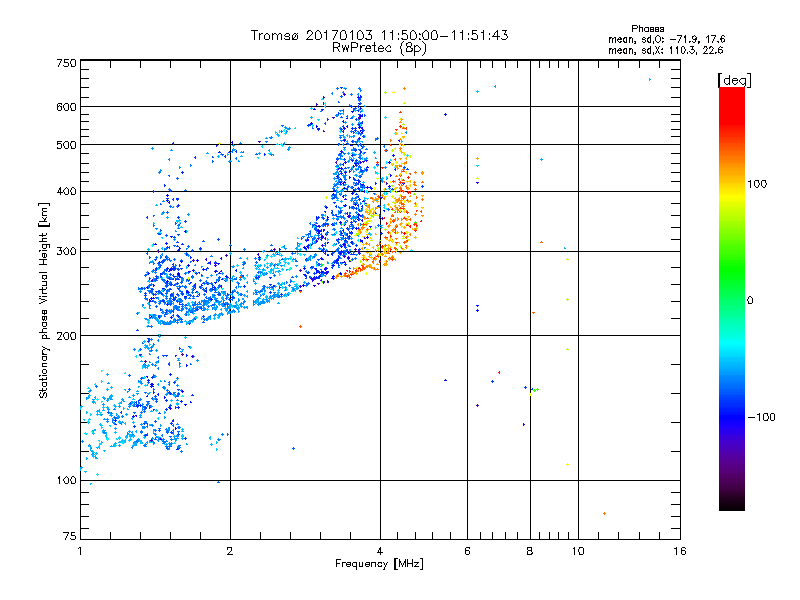800x600 pixels.
Task: Click the 'Stationary phase Virtual Height [km]' label
Action: (x=44, y=301)
